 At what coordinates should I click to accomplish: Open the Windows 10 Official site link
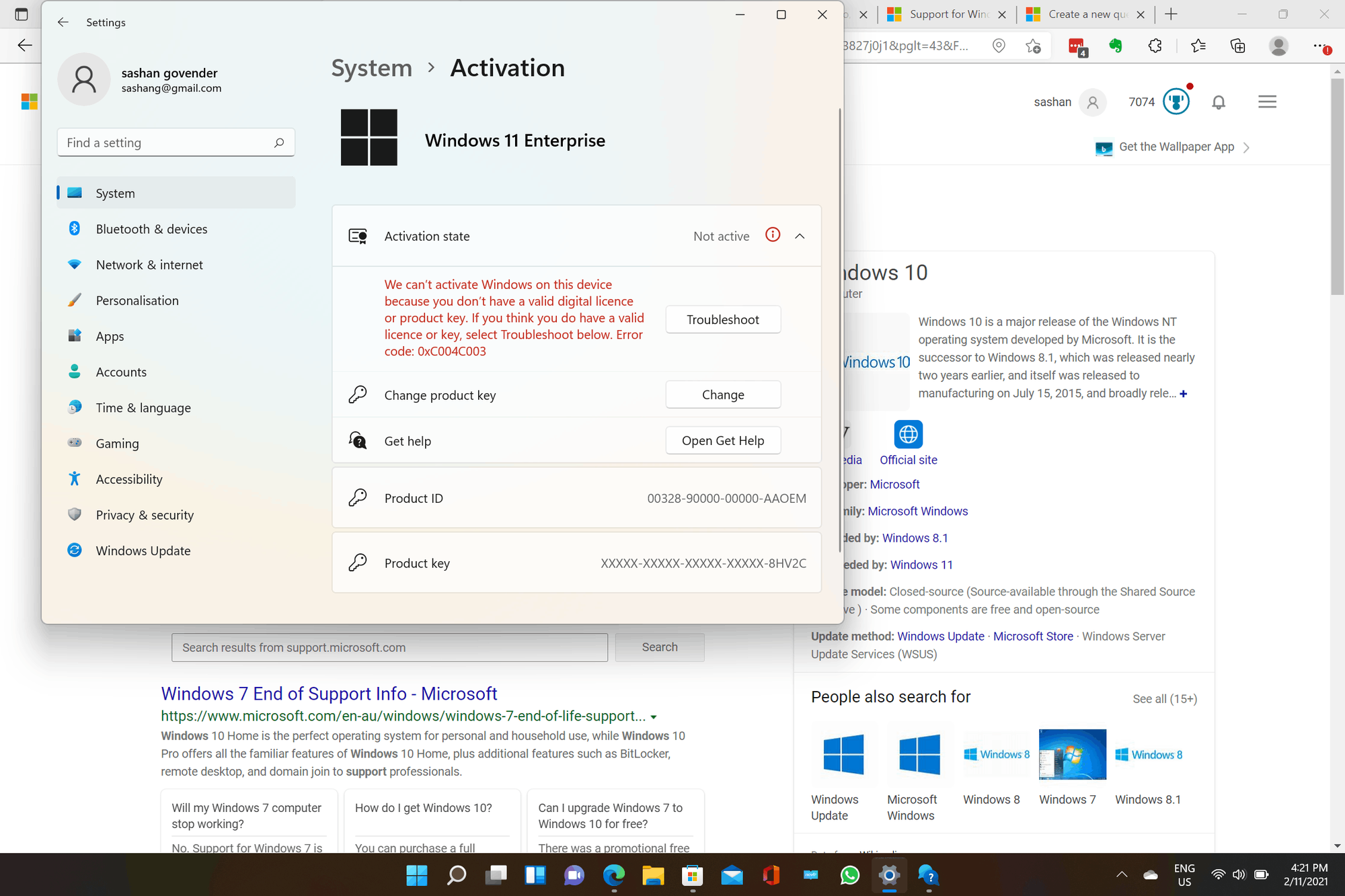click(x=908, y=460)
